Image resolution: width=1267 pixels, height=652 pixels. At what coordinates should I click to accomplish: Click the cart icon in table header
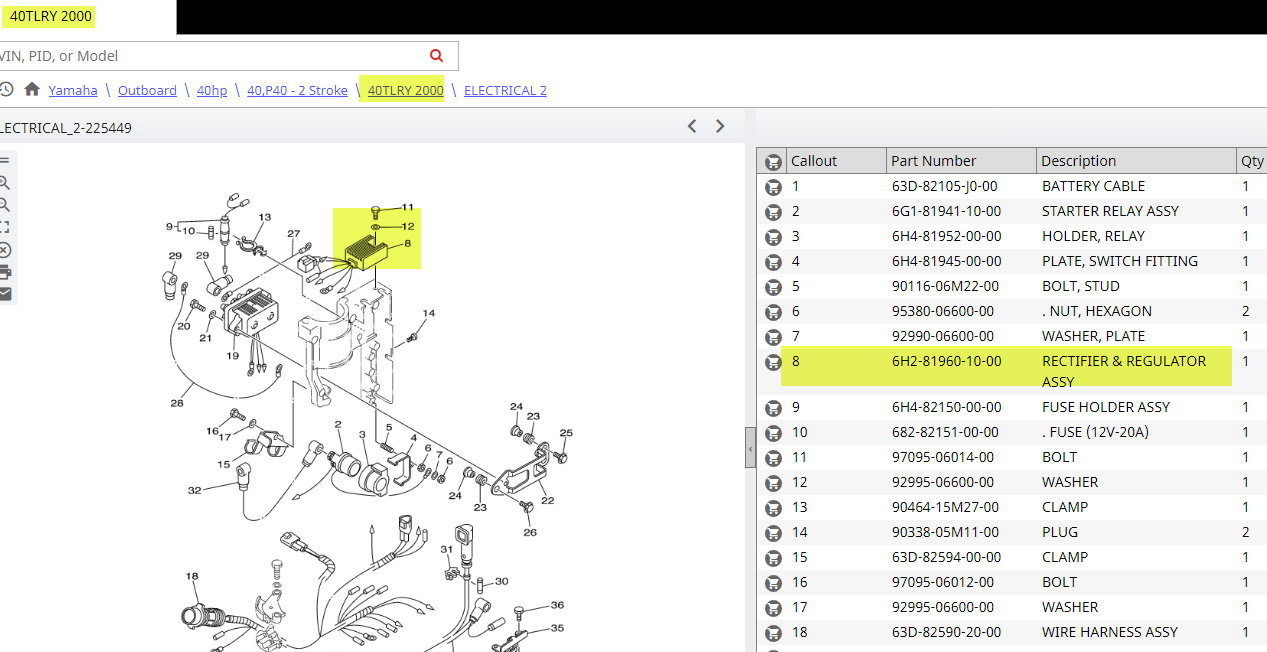773,162
